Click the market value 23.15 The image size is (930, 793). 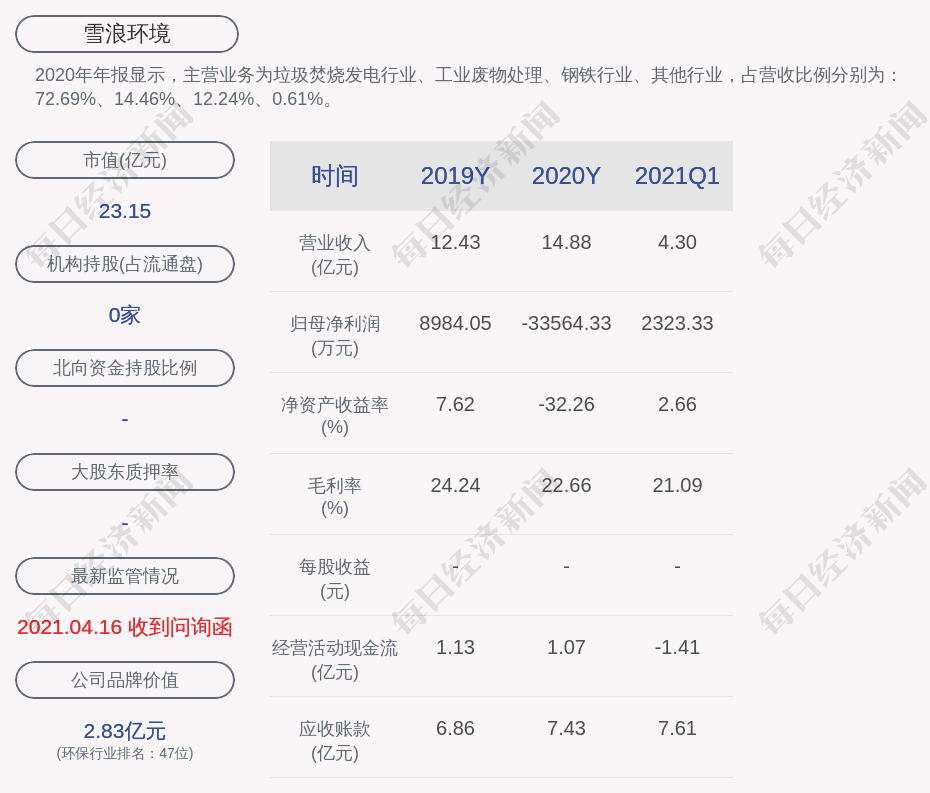click(125, 211)
